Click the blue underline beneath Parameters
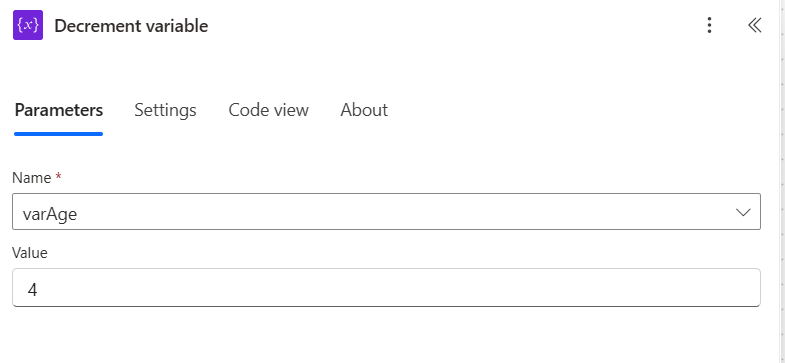The width and height of the screenshot is (785, 363). [59, 134]
